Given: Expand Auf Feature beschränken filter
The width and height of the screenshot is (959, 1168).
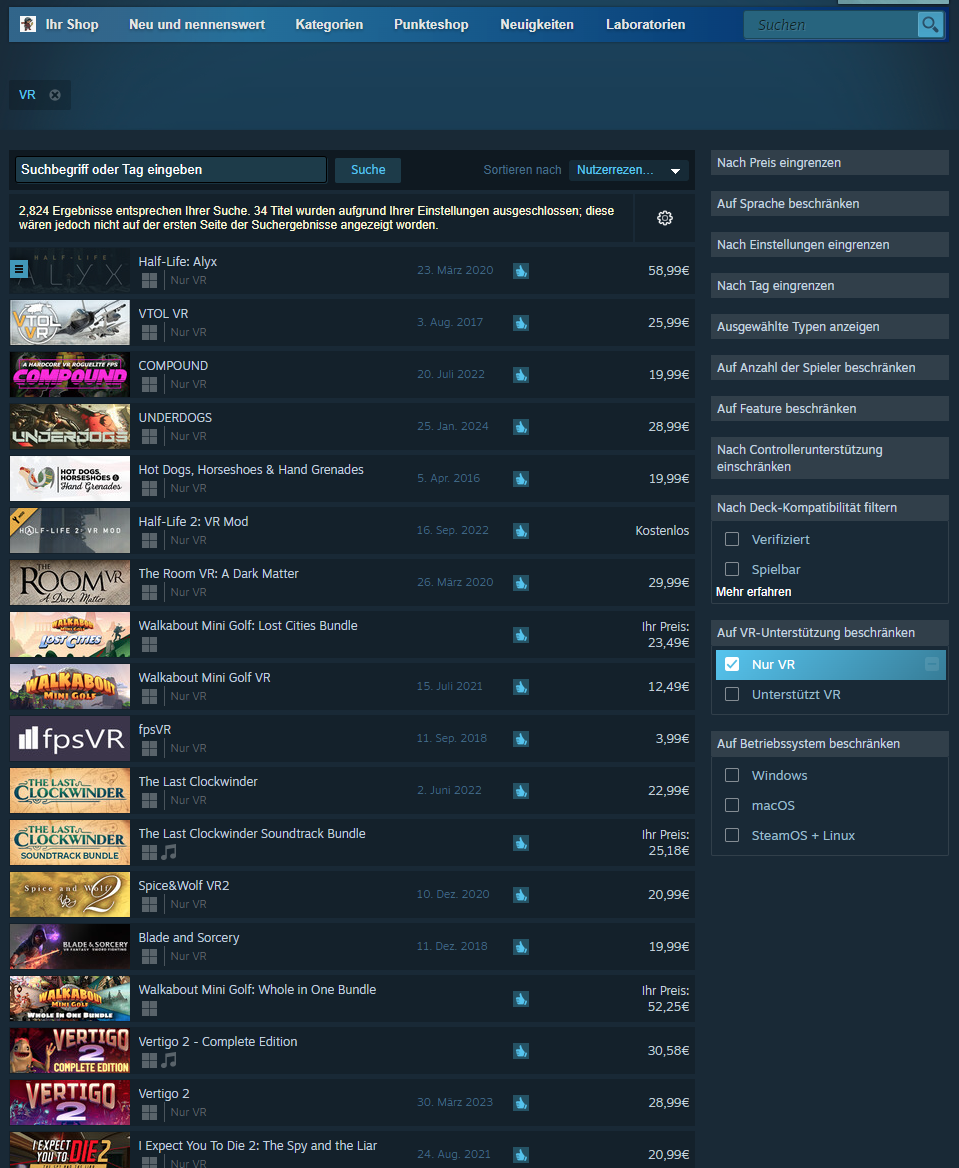Looking at the screenshot, I should coord(829,408).
